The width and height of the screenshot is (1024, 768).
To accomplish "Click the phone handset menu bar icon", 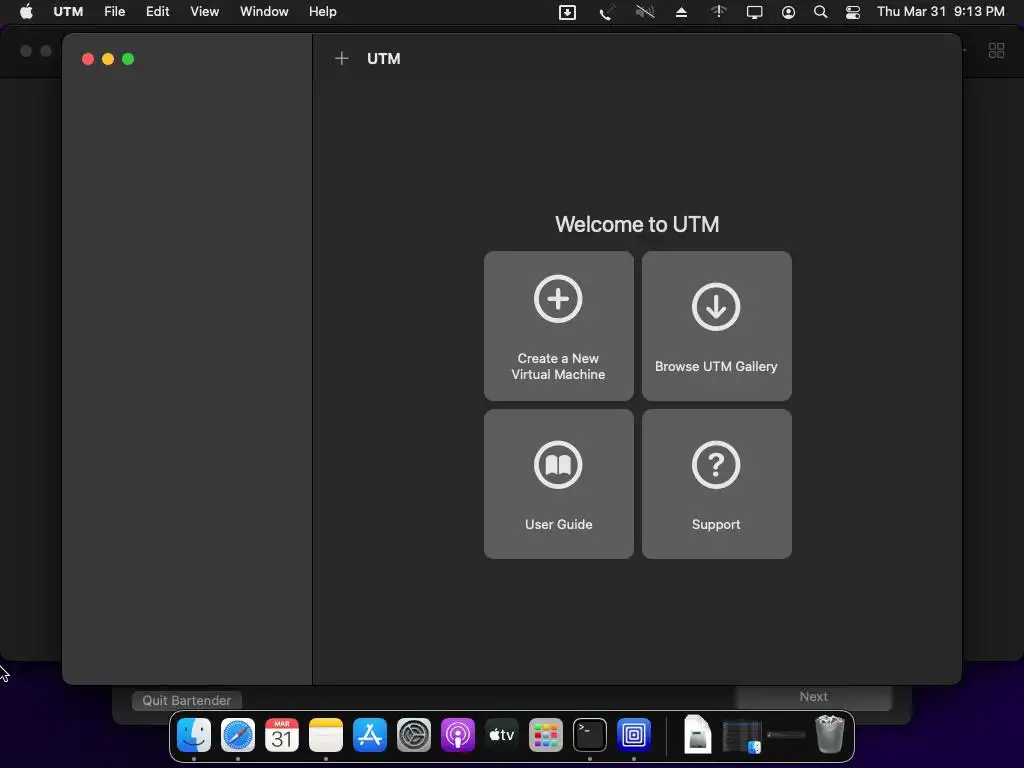I will pos(607,12).
